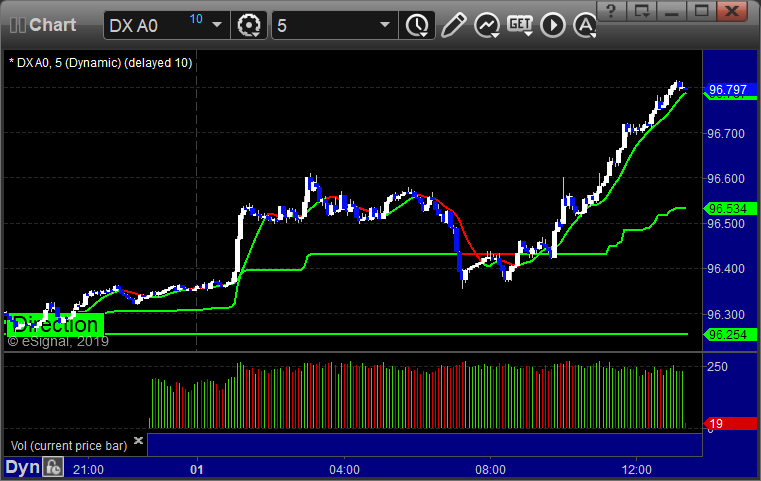The width and height of the screenshot is (761, 481).
Task: Click the Chart window title label
Action: coord(52,25)
